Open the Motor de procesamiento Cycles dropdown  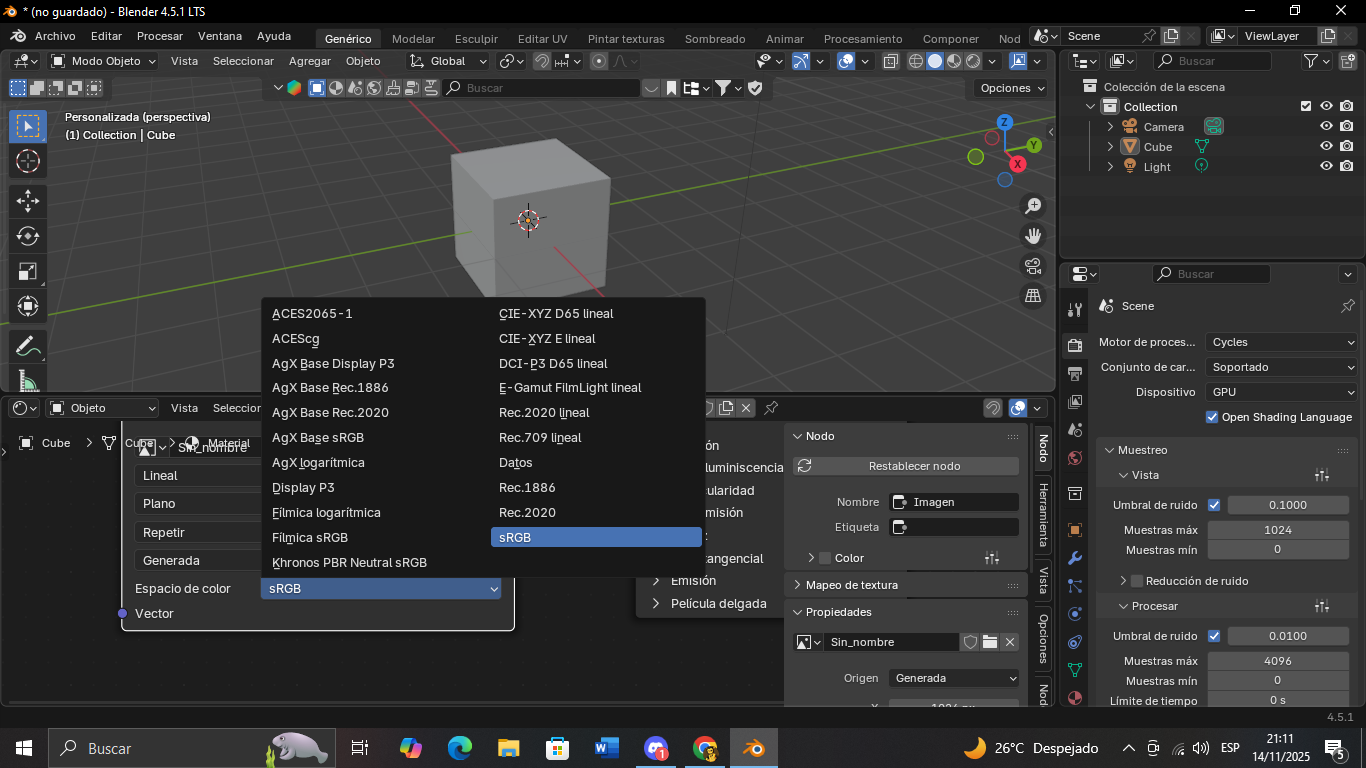[x=1281, y=342]
